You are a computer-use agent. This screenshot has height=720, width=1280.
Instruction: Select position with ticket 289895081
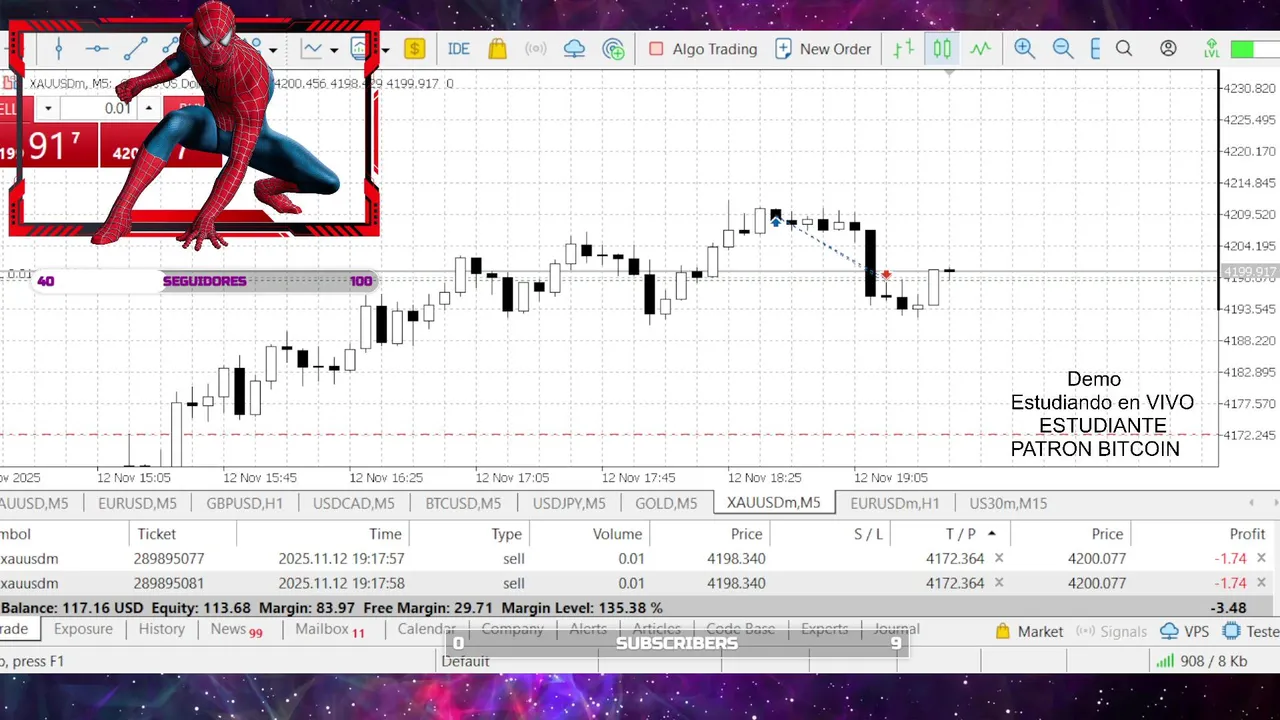[640, 583]
